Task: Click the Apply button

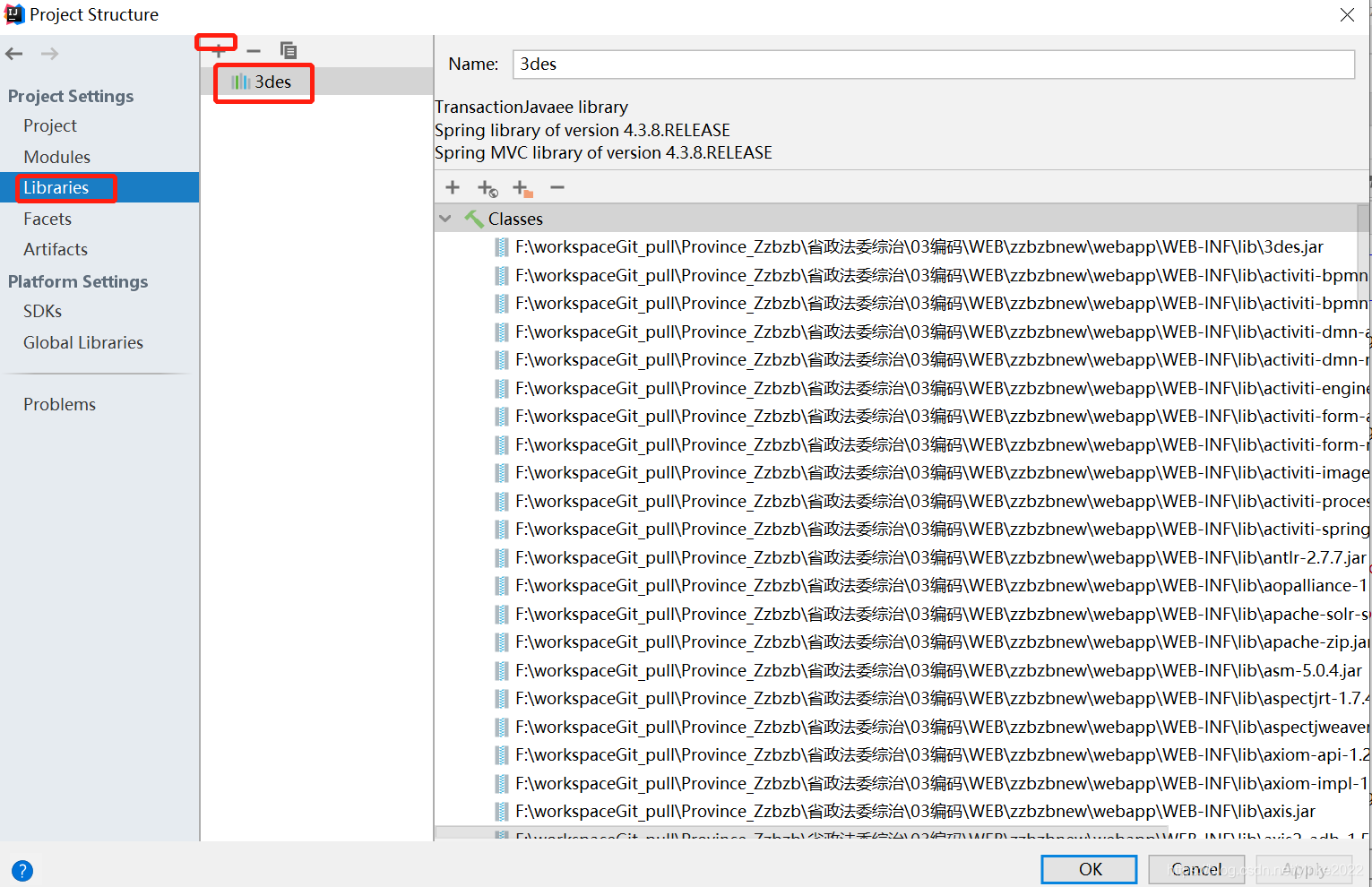Action: click(1304, 869)
